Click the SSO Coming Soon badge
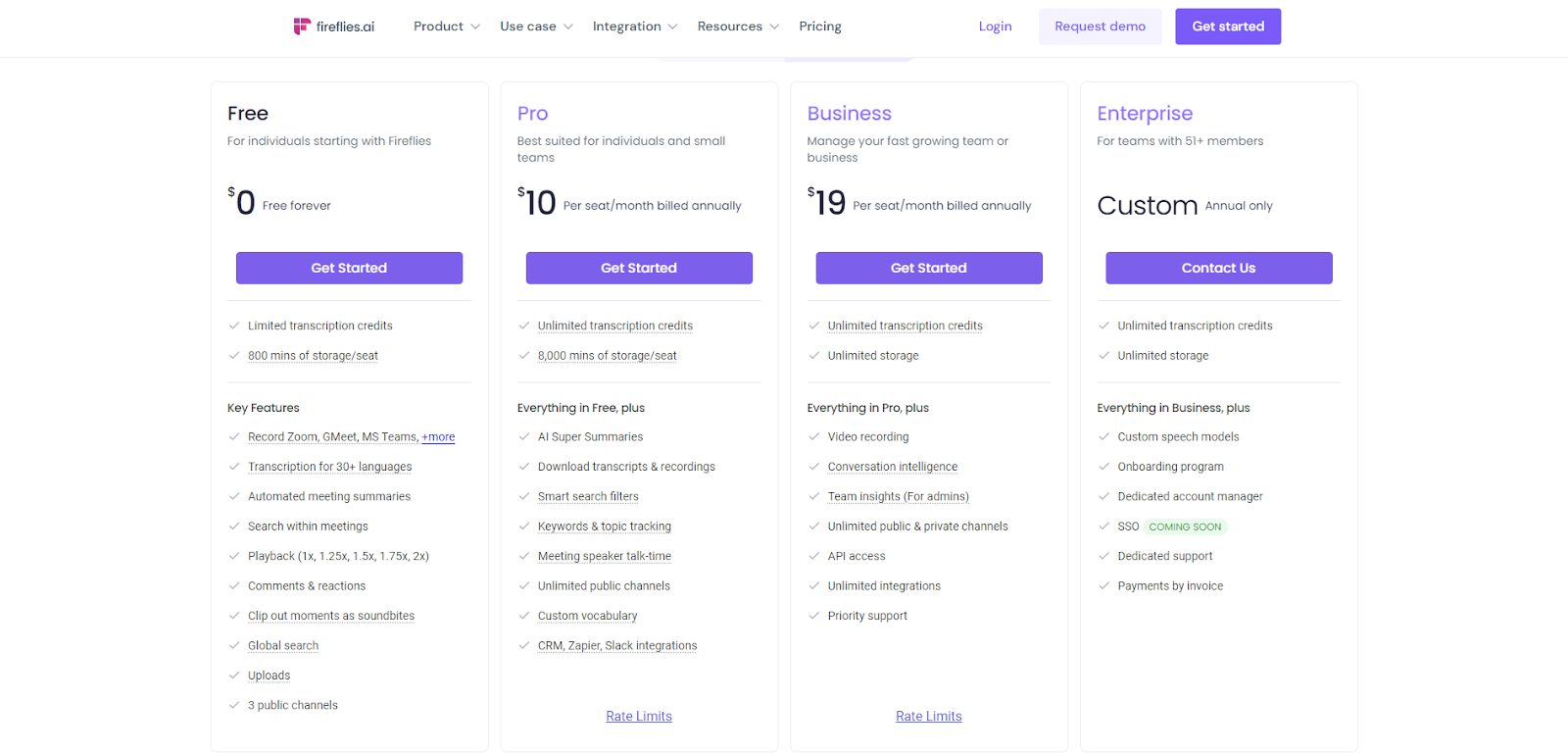1568x754 pixels. (1185, 527)
